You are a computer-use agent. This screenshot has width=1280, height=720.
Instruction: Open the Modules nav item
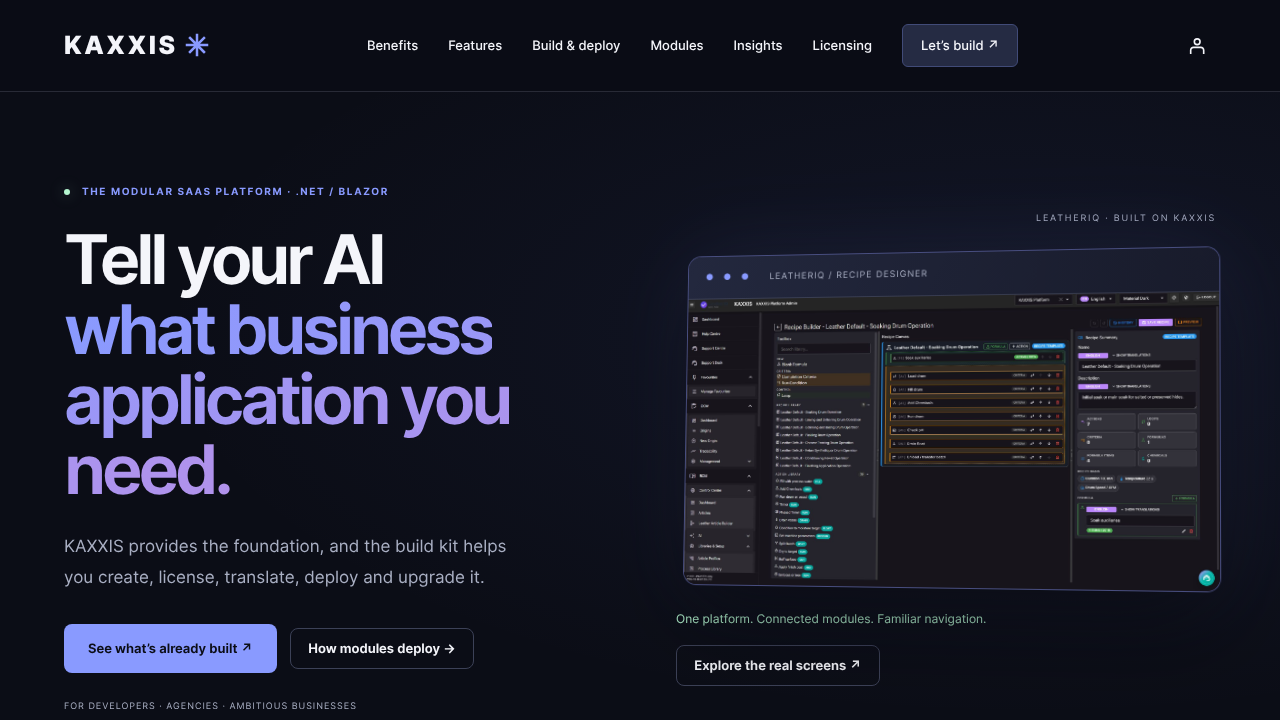point(677,46)
